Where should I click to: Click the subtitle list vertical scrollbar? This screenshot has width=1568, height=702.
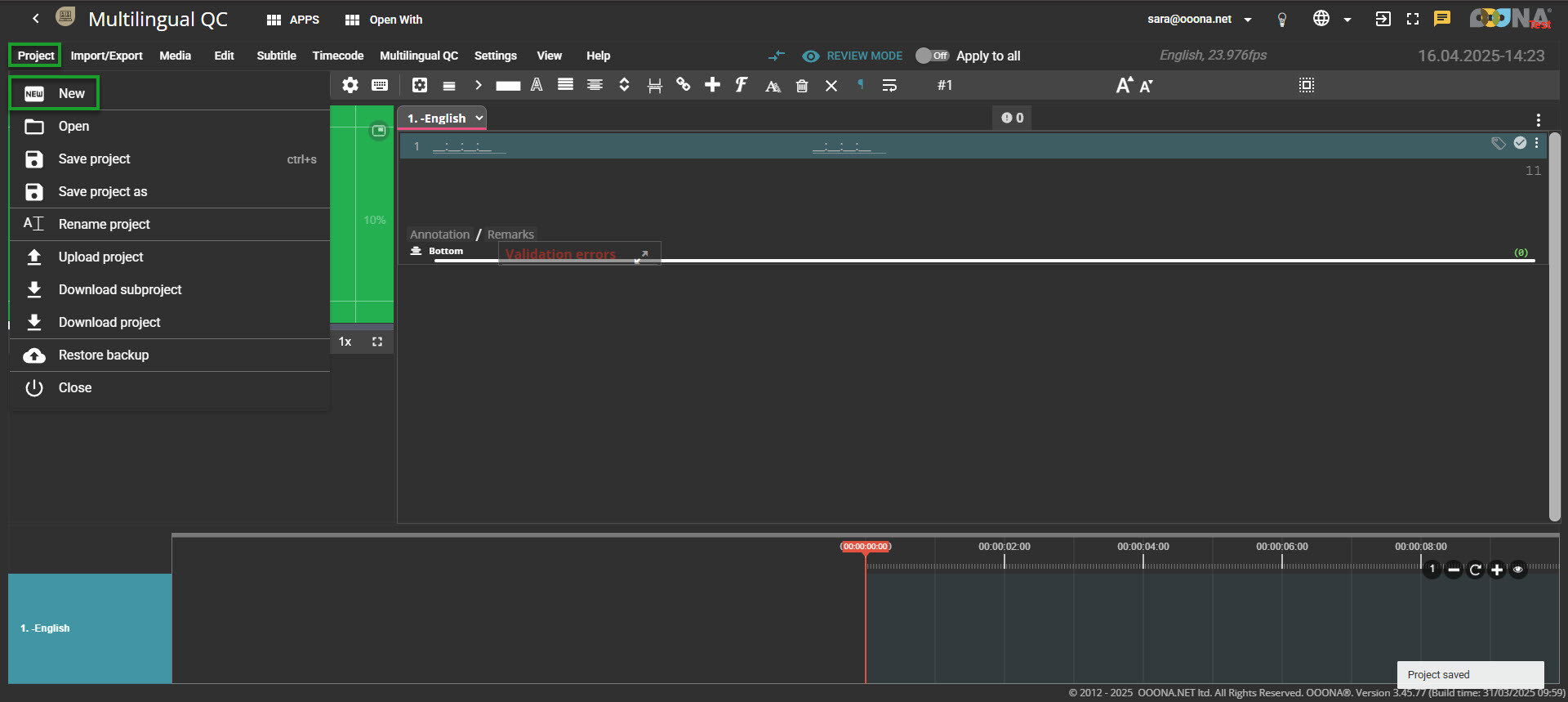[1554, 327]
